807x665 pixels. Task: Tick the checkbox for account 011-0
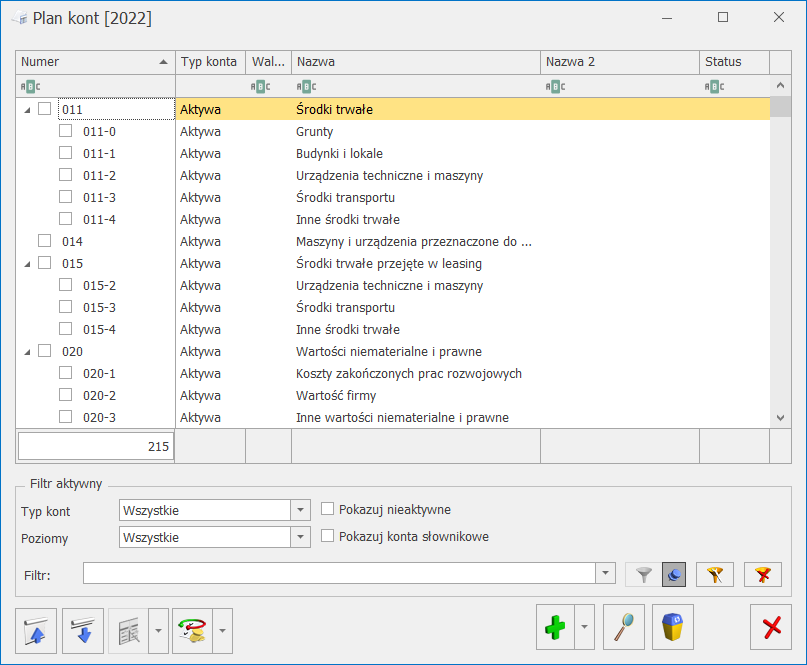[65, 131]
